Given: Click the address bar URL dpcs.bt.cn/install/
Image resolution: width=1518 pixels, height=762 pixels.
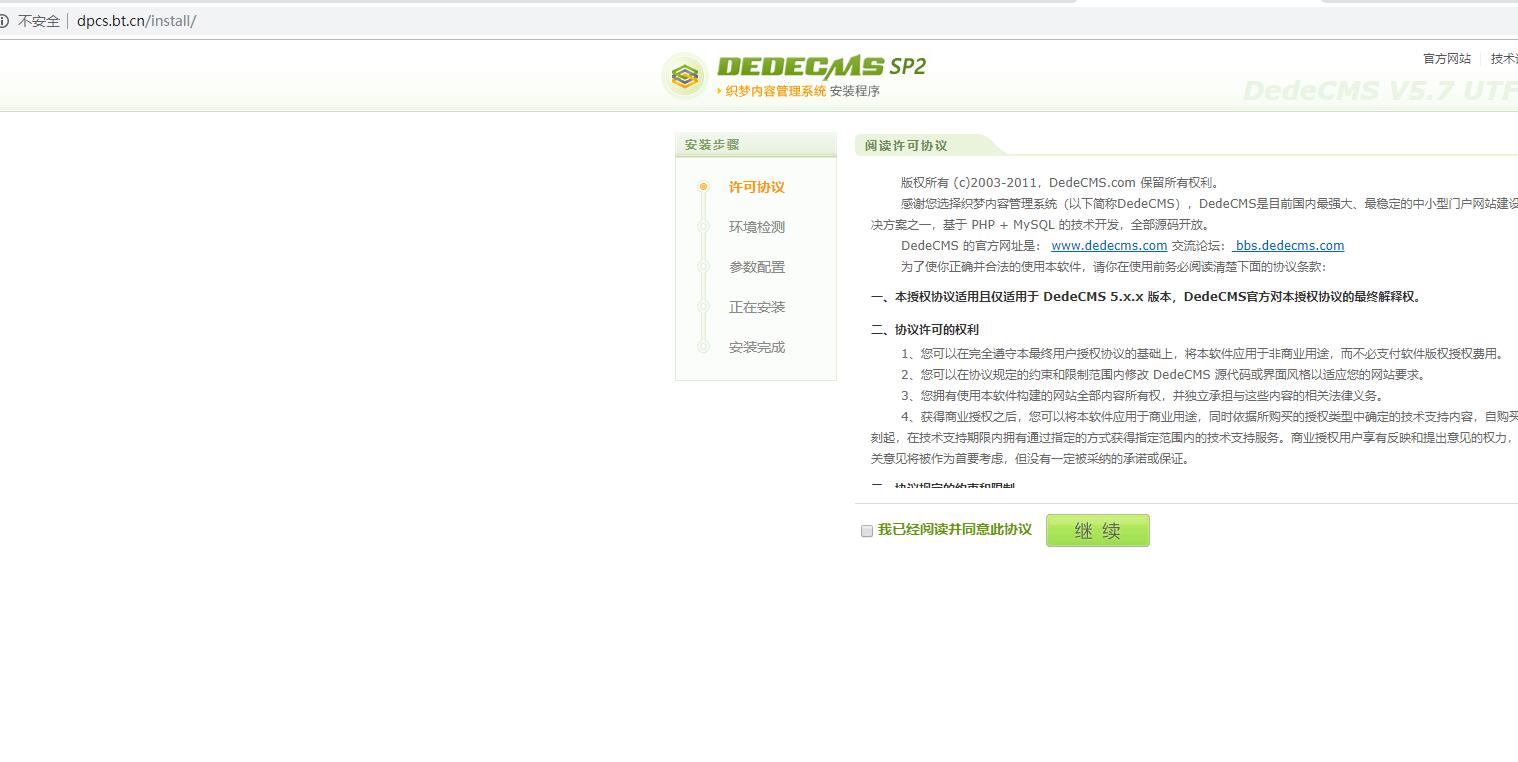Looking at the screenshot, I should pyautogui.click(x=136, y=21).
